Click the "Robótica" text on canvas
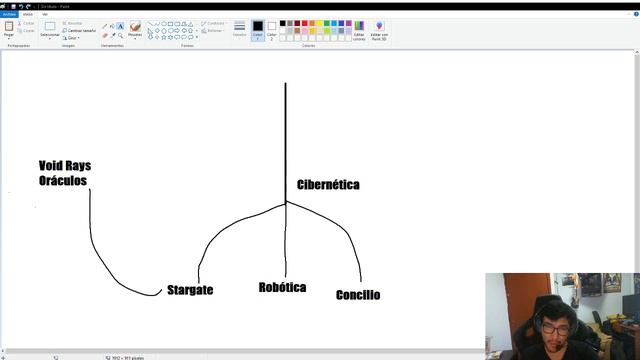This screenshot has width=640, height=360. (282, 287)
